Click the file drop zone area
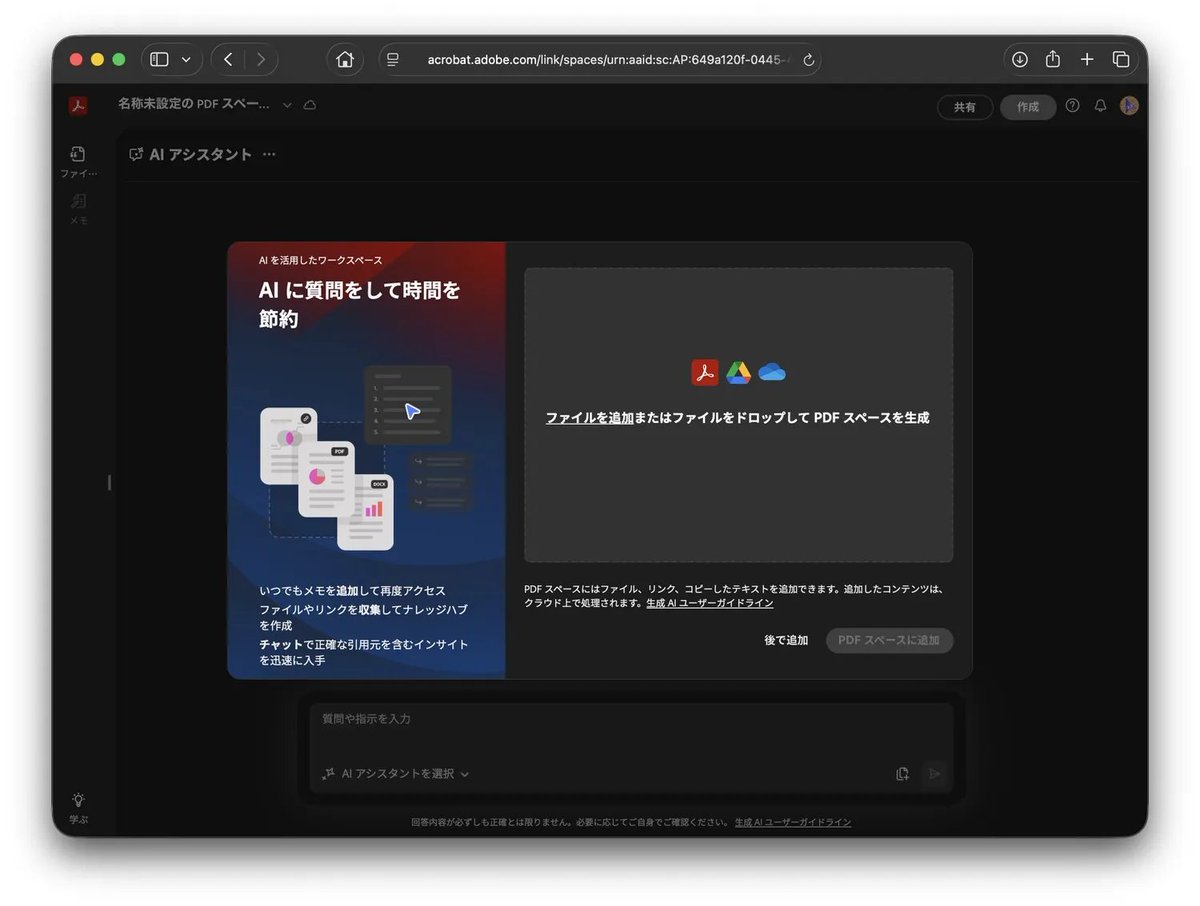The width and height of the screenshot is (1200, 906). pos(738,415)
